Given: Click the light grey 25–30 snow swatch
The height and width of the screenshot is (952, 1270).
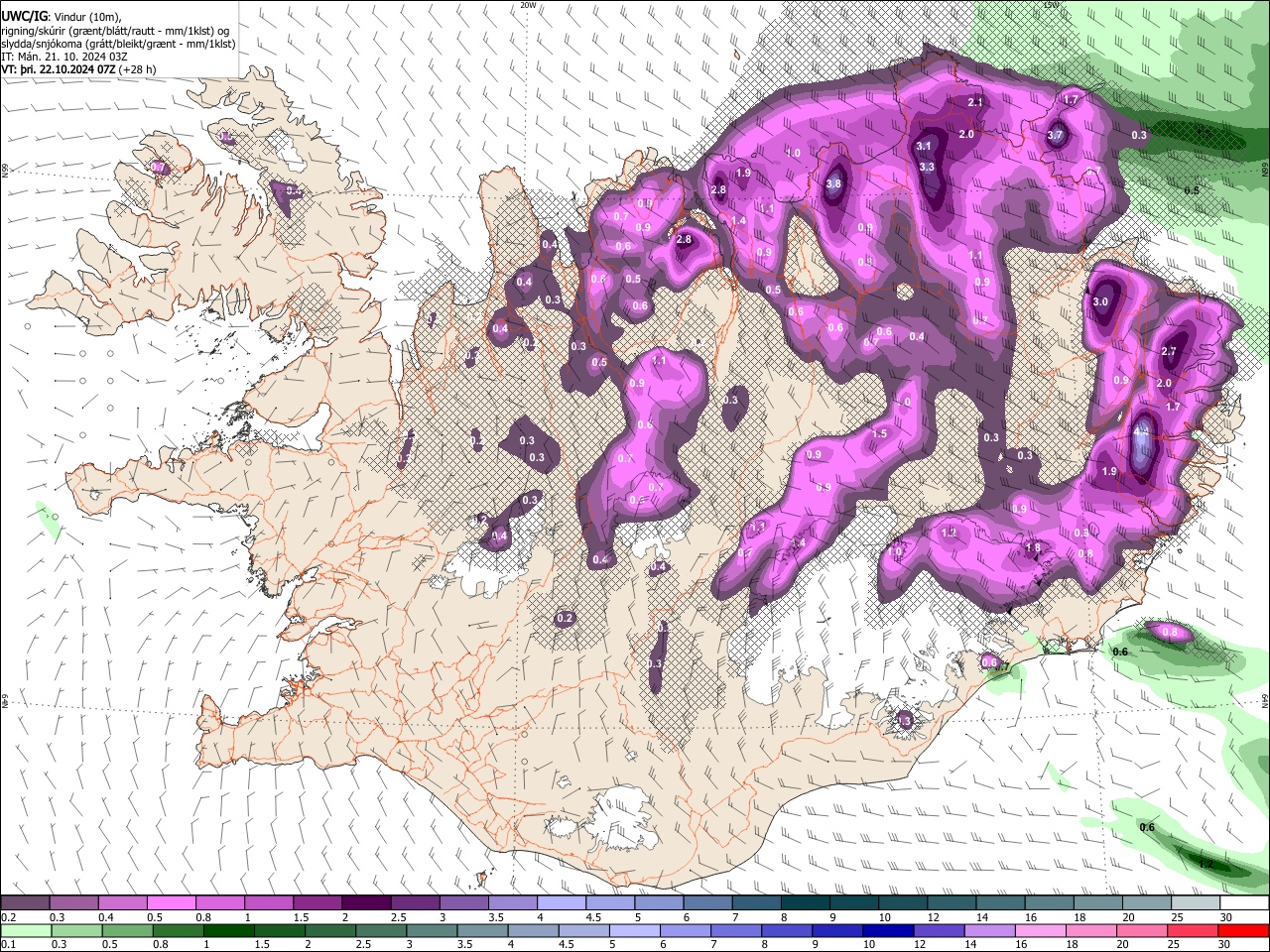Looking at the screenshot, I should (1196, 903).
